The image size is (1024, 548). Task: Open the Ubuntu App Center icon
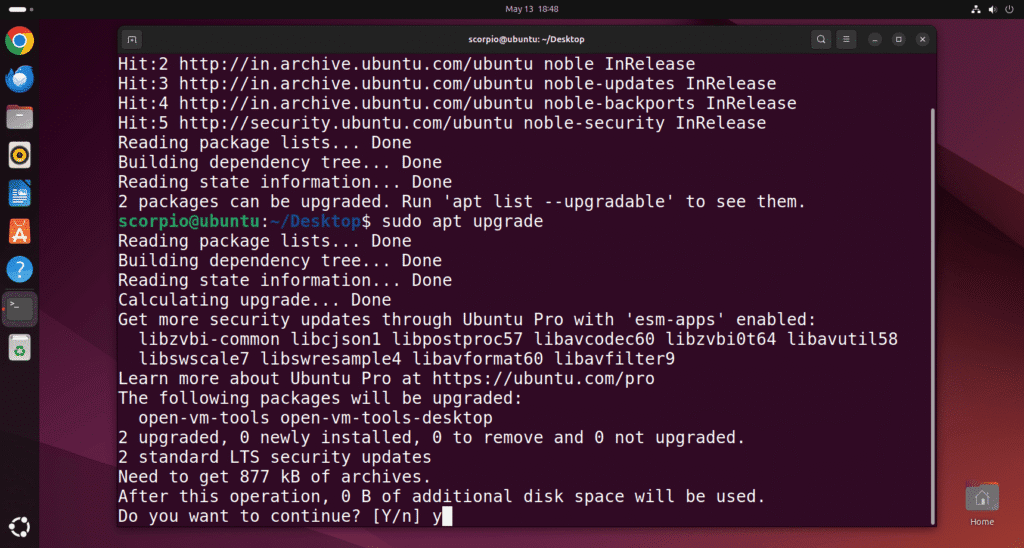coord(20,232)
